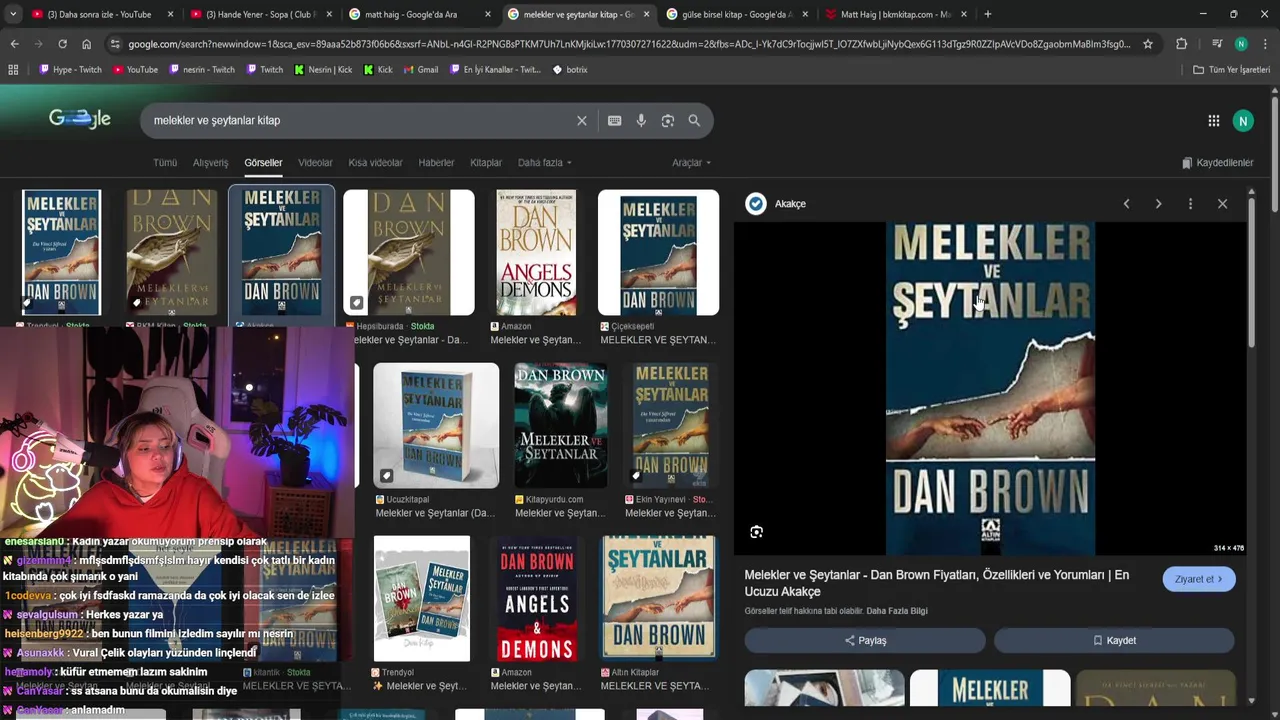Open the Kaydedilenler saved items
1280x720 pixels.
[x=1217, y=163]
